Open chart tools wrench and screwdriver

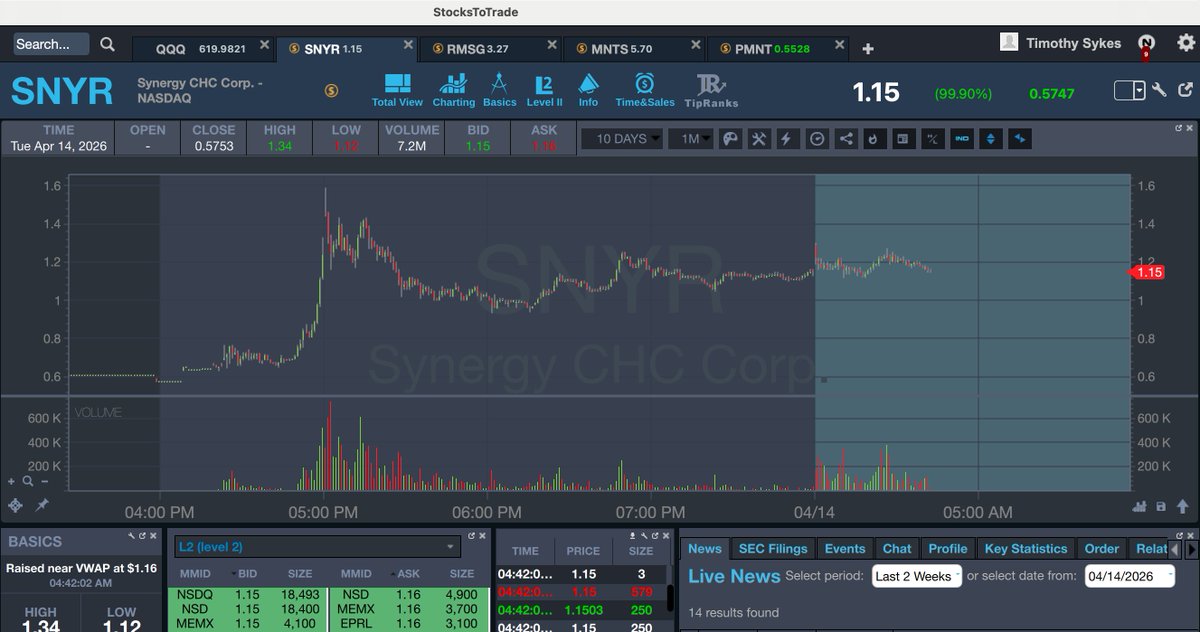(x=758, y=139)
